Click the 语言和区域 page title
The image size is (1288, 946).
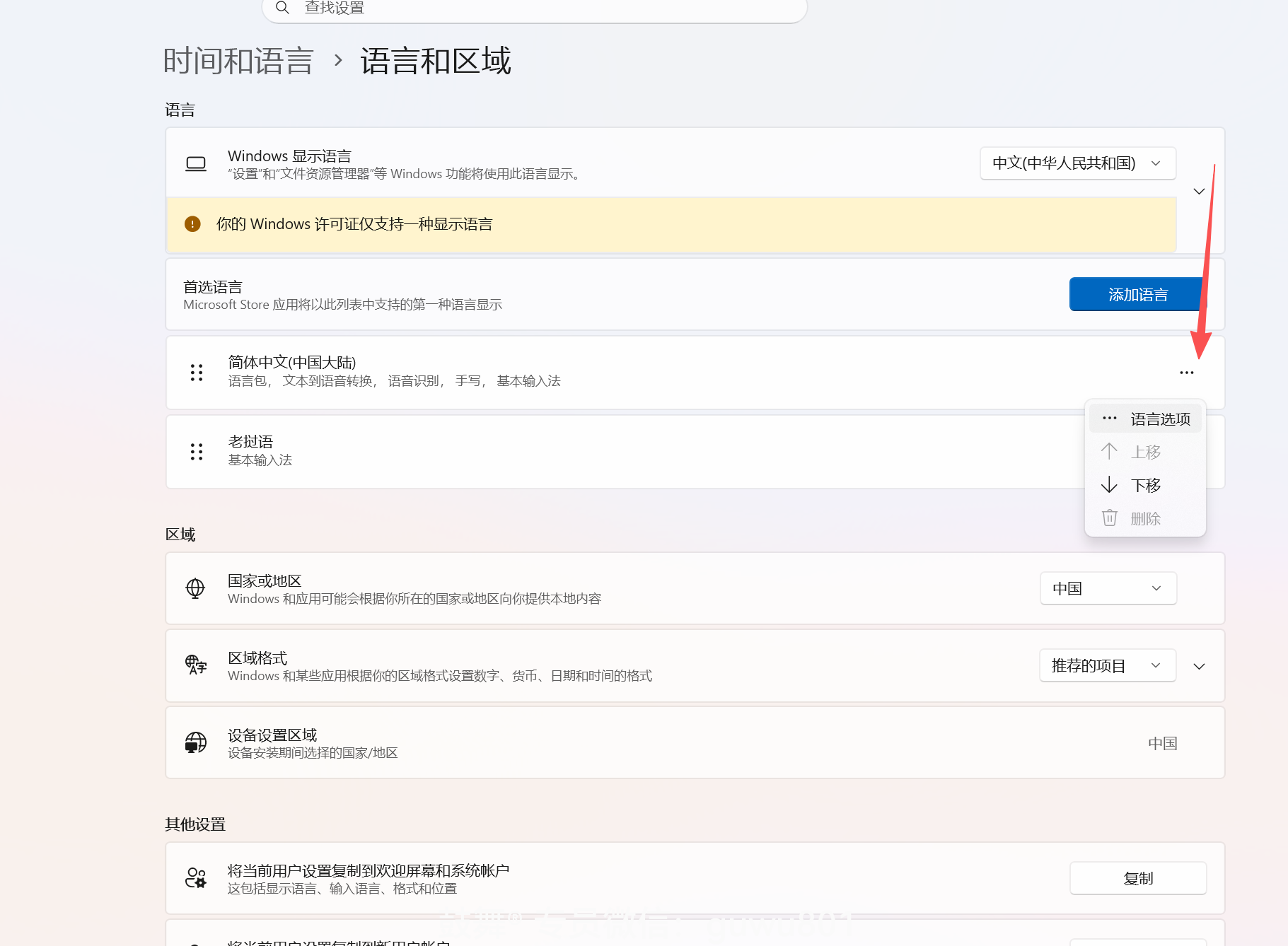point(436,61)
